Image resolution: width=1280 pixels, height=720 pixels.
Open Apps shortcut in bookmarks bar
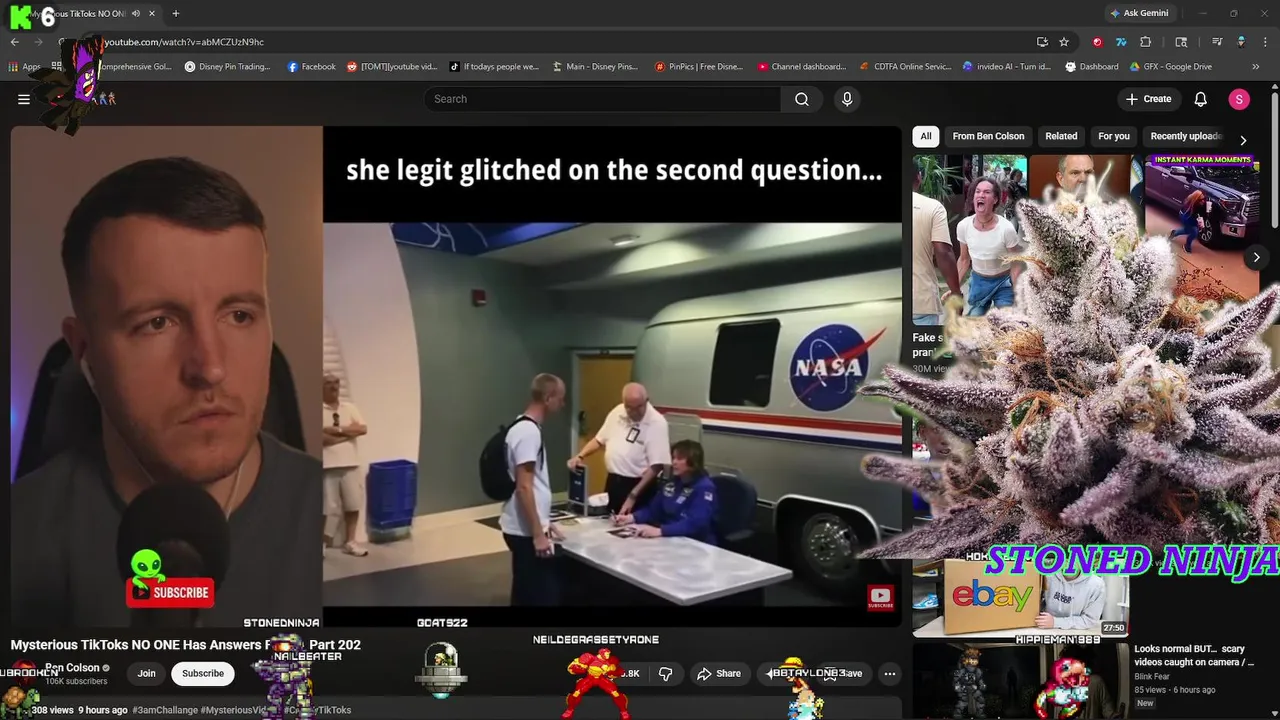25,67
